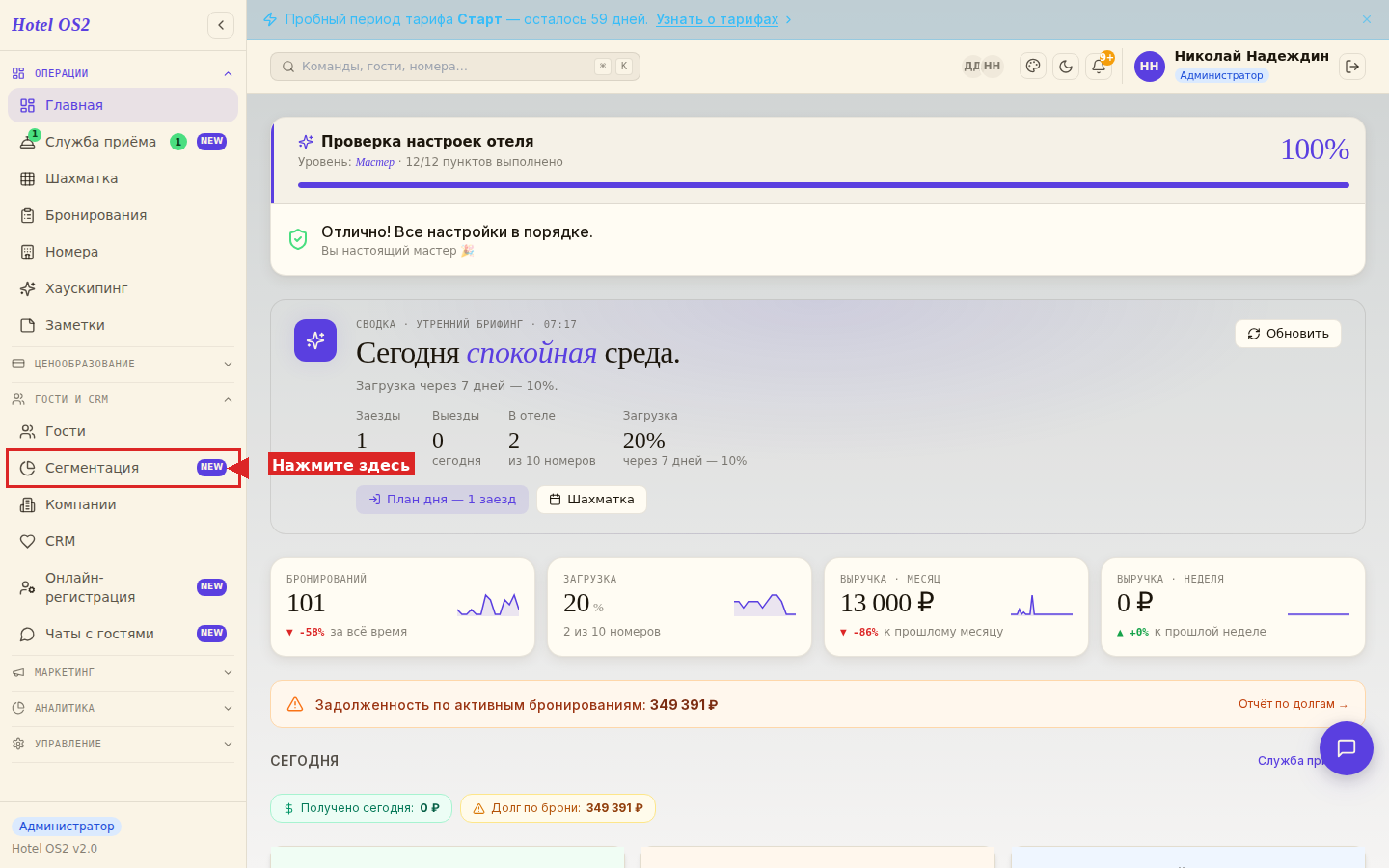Viewport: 1389px width, 868px height.
Task: Click the Hotel OS2 v2.0 version text
Action: [x=55, y=849]
